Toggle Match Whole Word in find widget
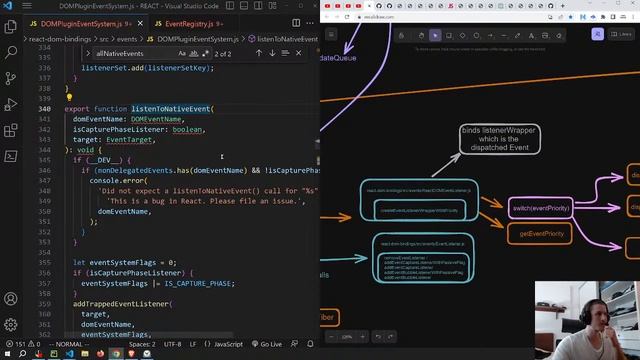This screenshot has height=360, width=640. tap(194, 53)
